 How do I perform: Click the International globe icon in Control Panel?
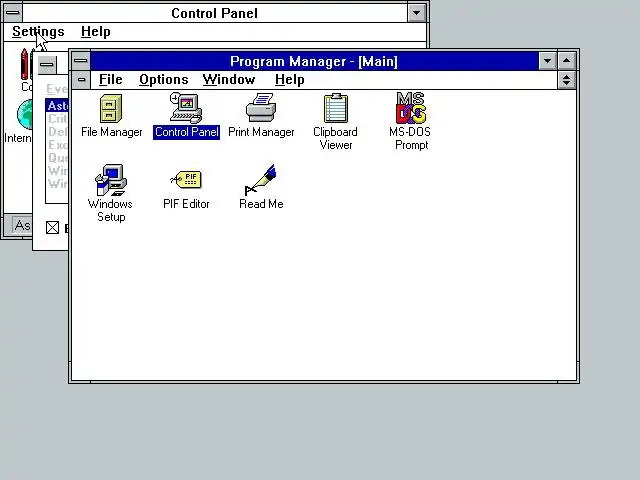pos(24,115)
